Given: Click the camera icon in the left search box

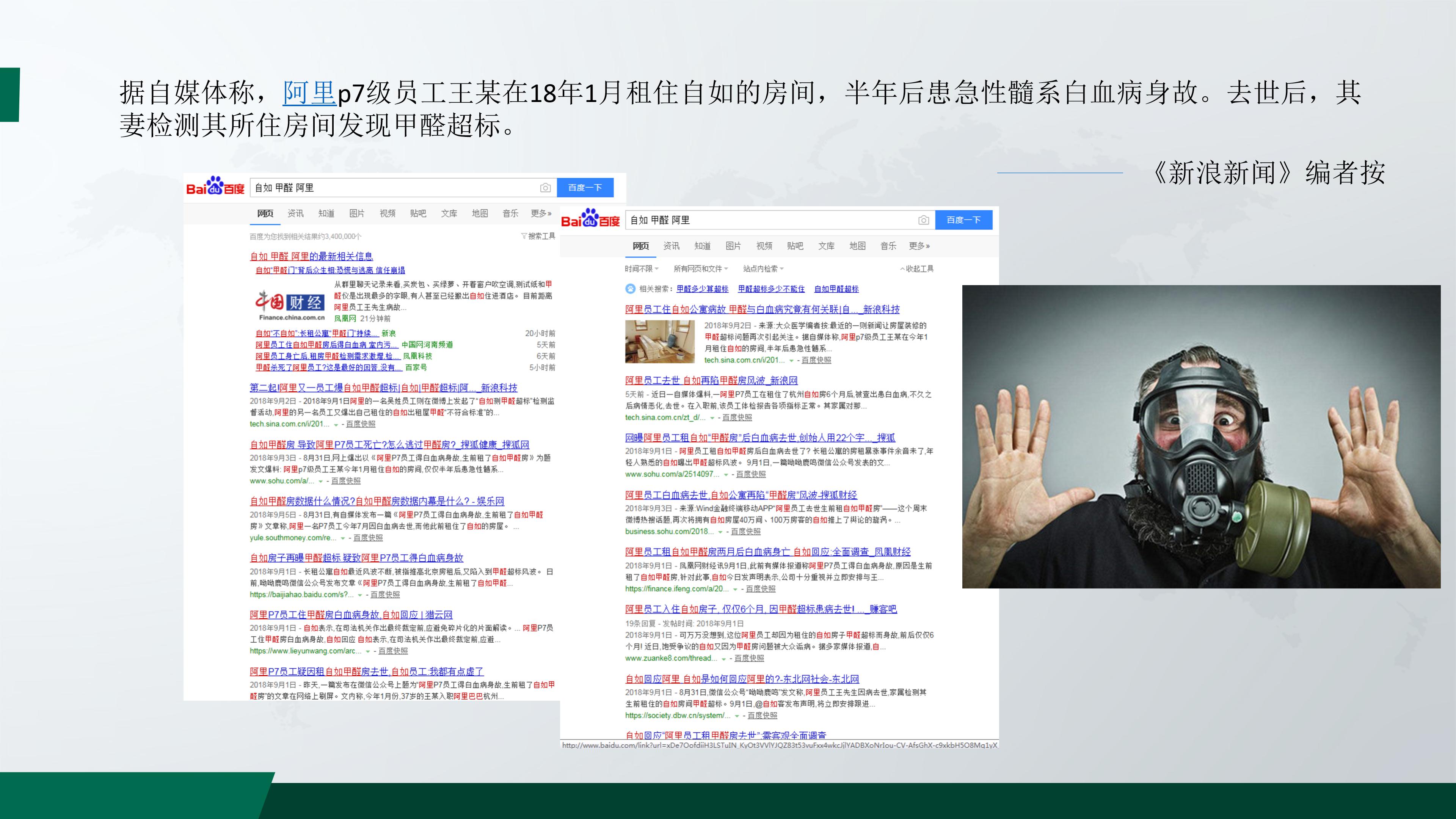Looking at the screenshot, I should click(x=546, y=188).
